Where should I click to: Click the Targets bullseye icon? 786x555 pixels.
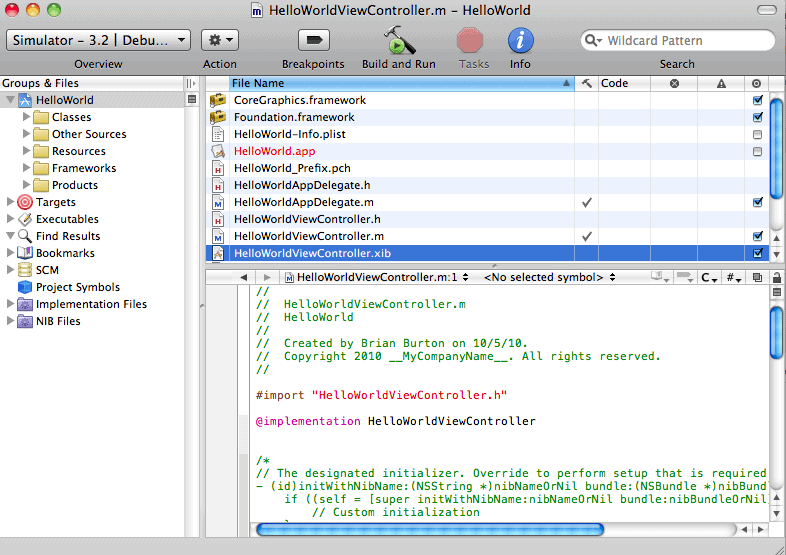25,202
